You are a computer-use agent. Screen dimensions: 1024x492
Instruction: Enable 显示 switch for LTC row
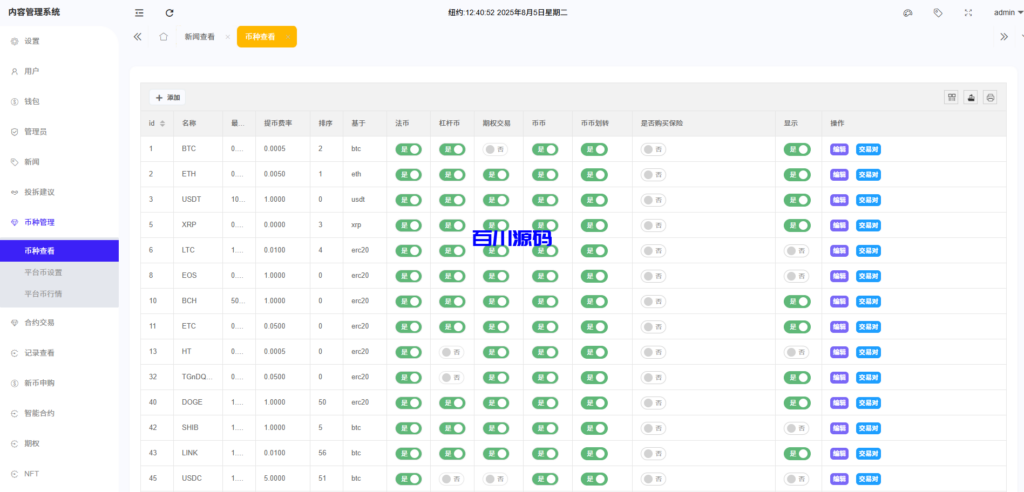tap(796, 250)
